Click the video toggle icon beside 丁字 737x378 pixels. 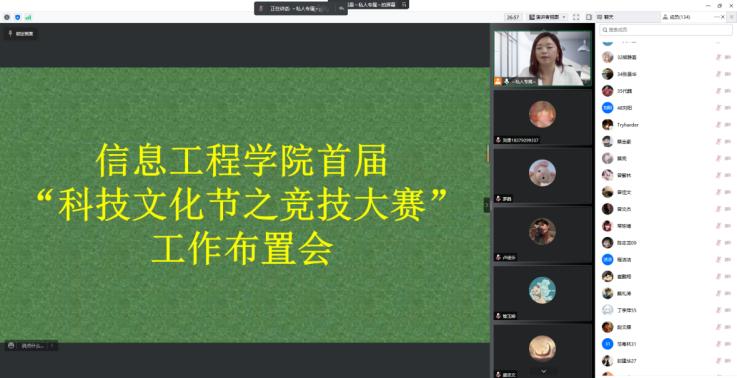[x=728, y=310]
